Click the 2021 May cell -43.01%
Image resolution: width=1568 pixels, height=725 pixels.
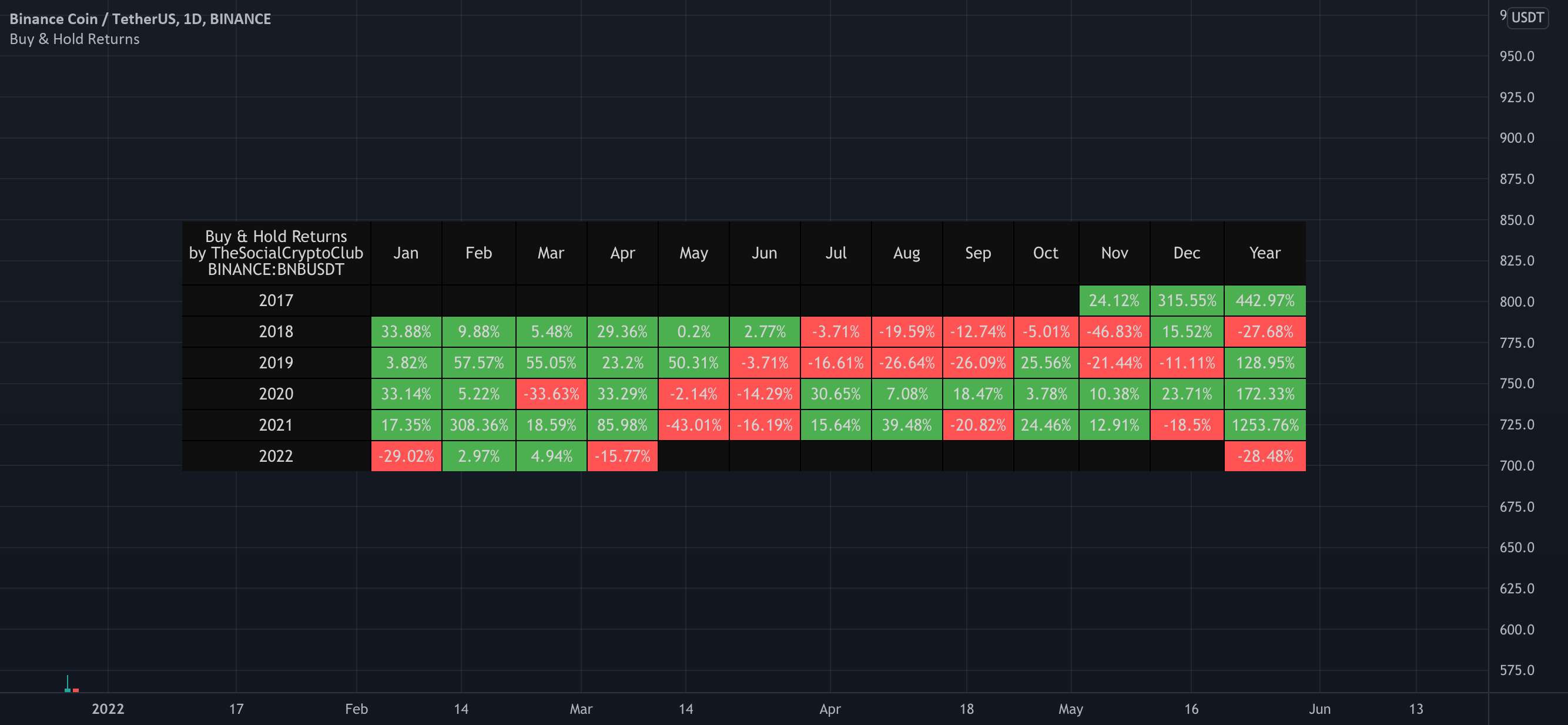tap(693, 425)
